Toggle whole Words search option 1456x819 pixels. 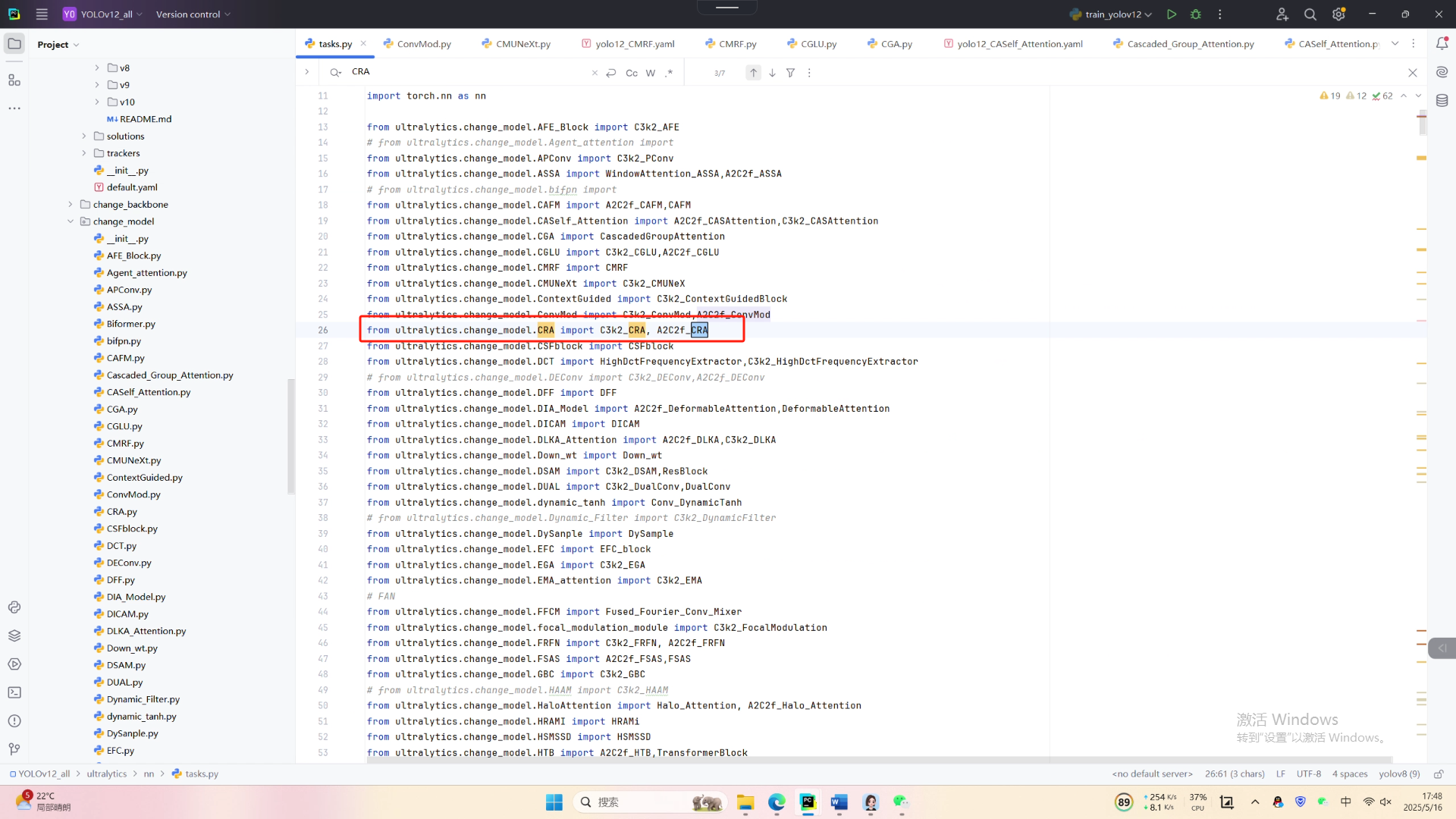tap(650, 73)
